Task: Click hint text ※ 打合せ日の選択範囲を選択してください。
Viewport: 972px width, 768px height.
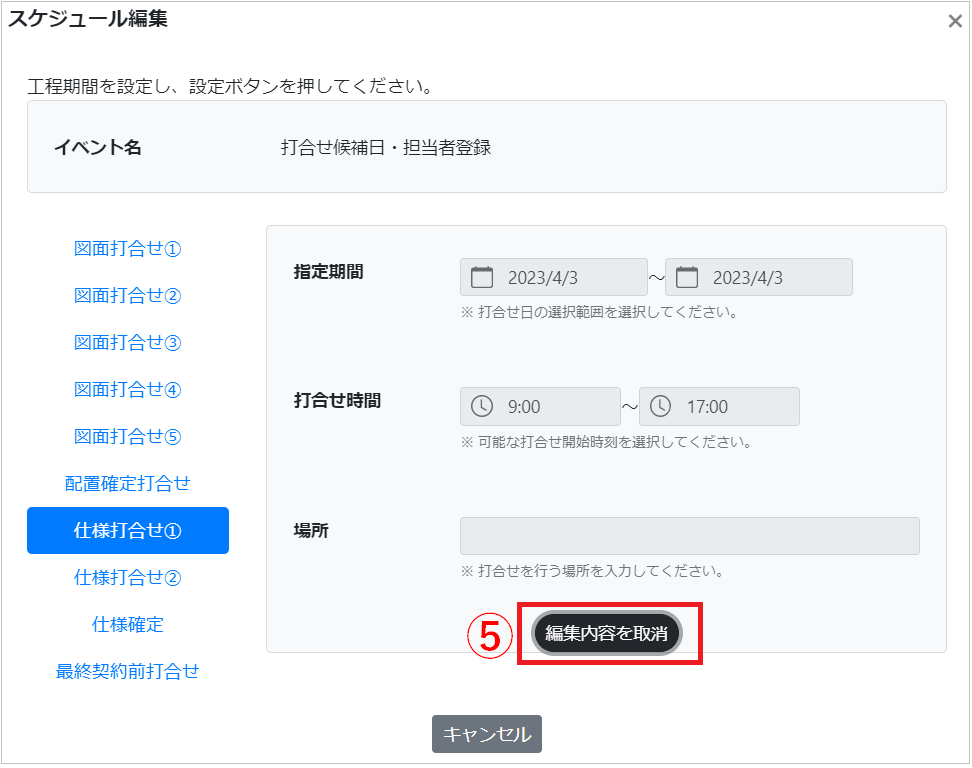Action: 599,312
